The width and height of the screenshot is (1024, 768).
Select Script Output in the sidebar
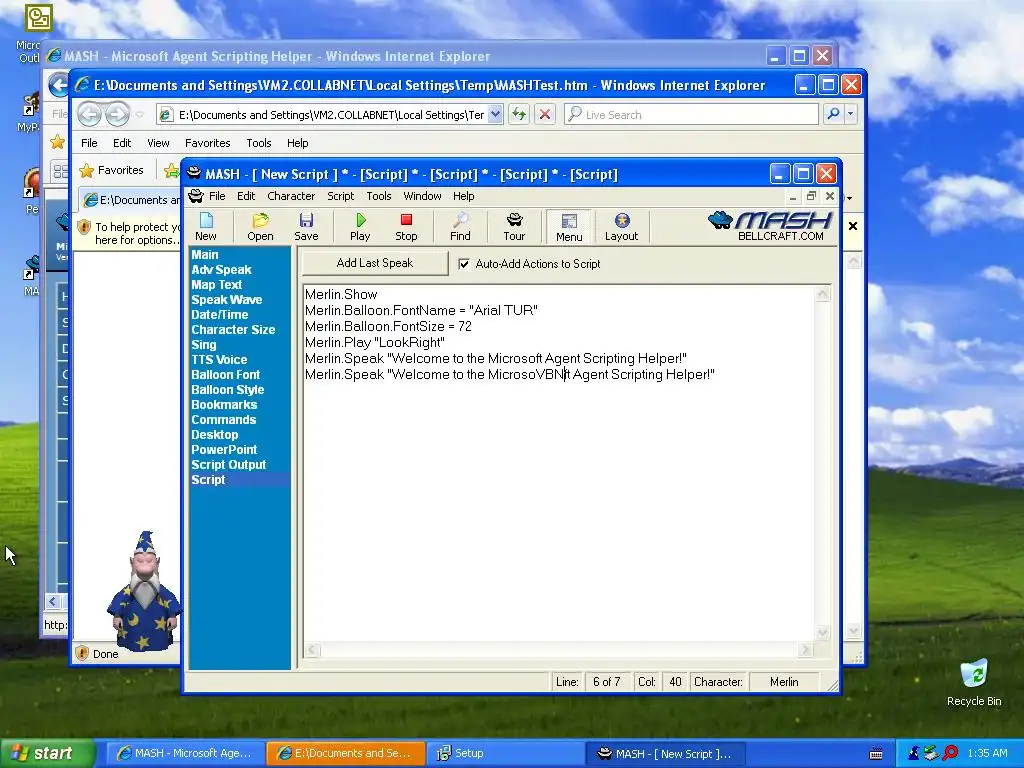pos(228,465)
